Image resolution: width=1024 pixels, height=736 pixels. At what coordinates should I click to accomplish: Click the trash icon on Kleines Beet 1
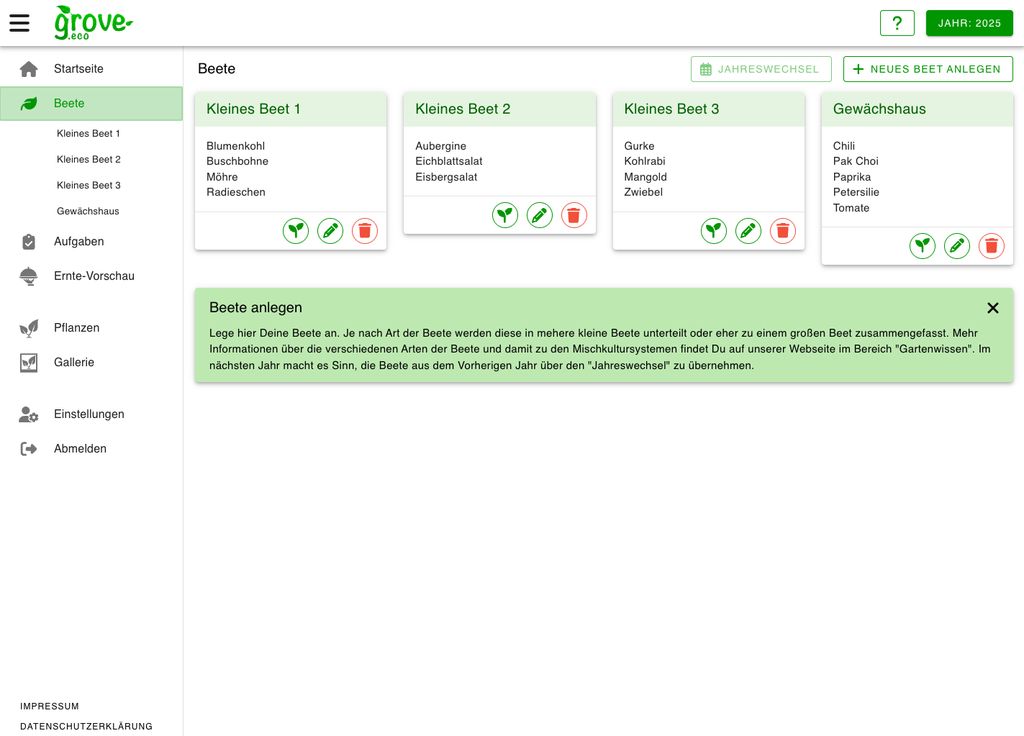(364, 230)
